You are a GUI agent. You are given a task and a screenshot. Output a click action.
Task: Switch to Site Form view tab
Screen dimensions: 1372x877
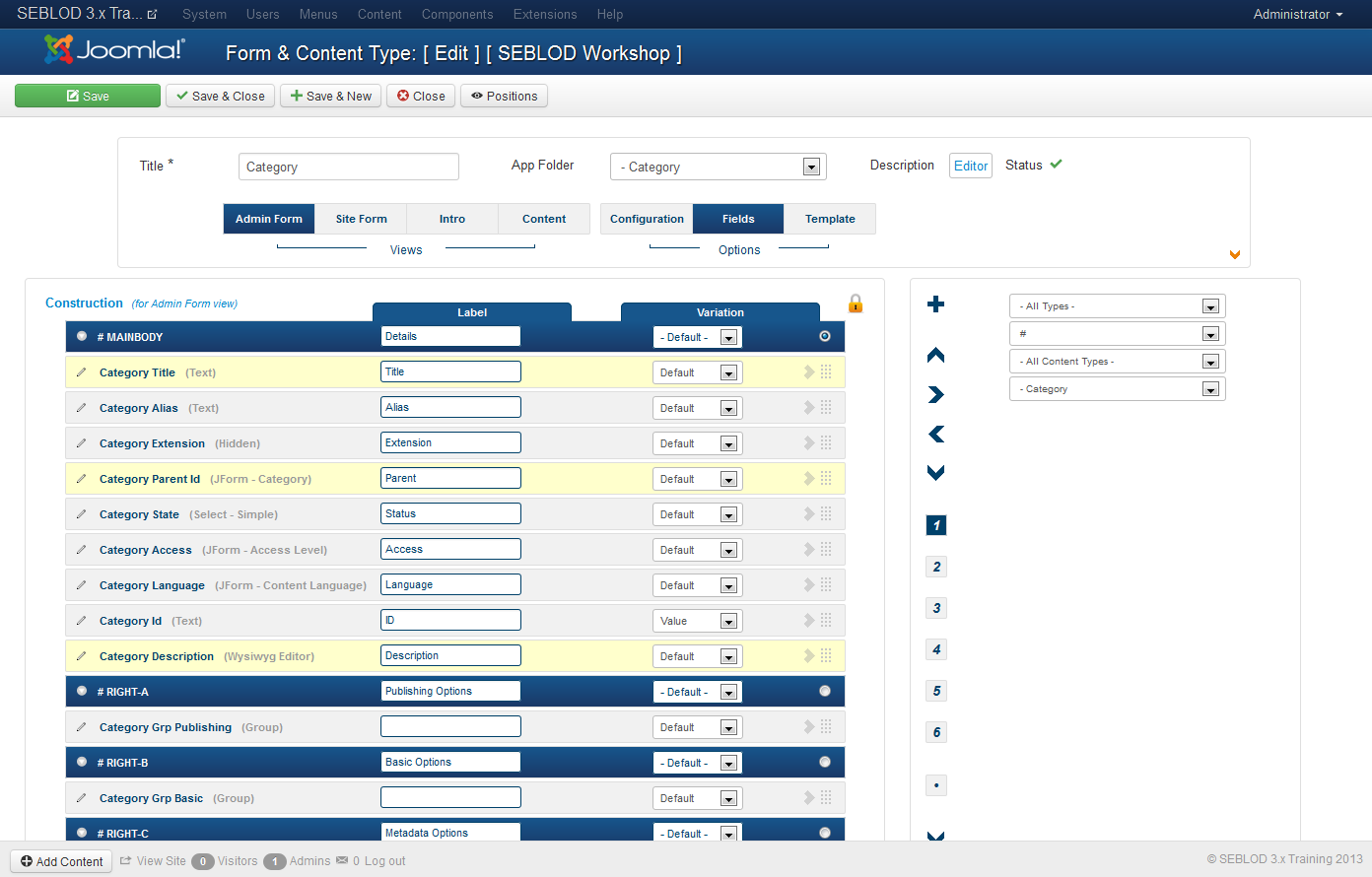coord(361,219)
